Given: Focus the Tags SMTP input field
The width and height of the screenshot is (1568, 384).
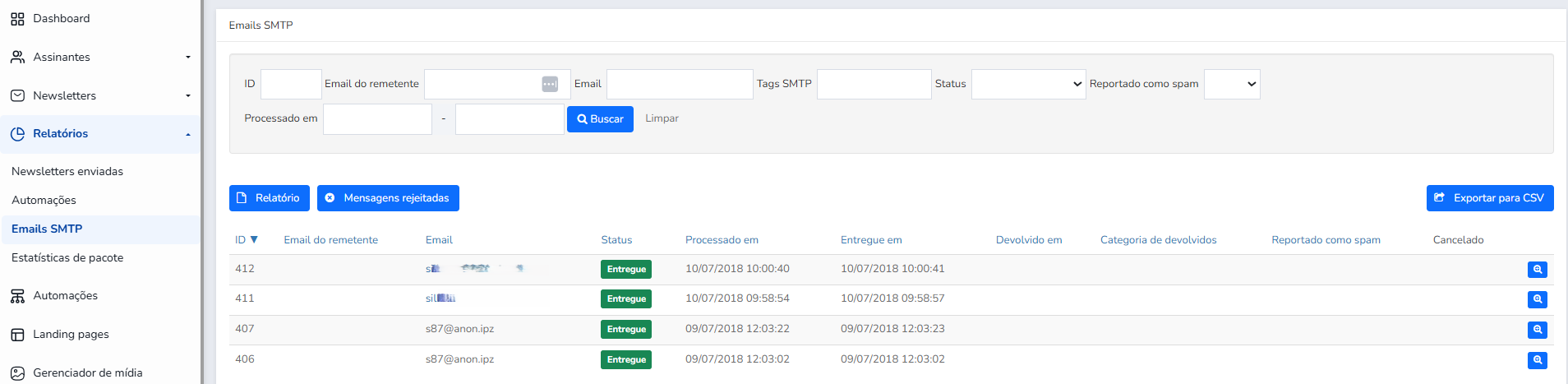Looking at the screenshot, I should [x=874, y=84].
